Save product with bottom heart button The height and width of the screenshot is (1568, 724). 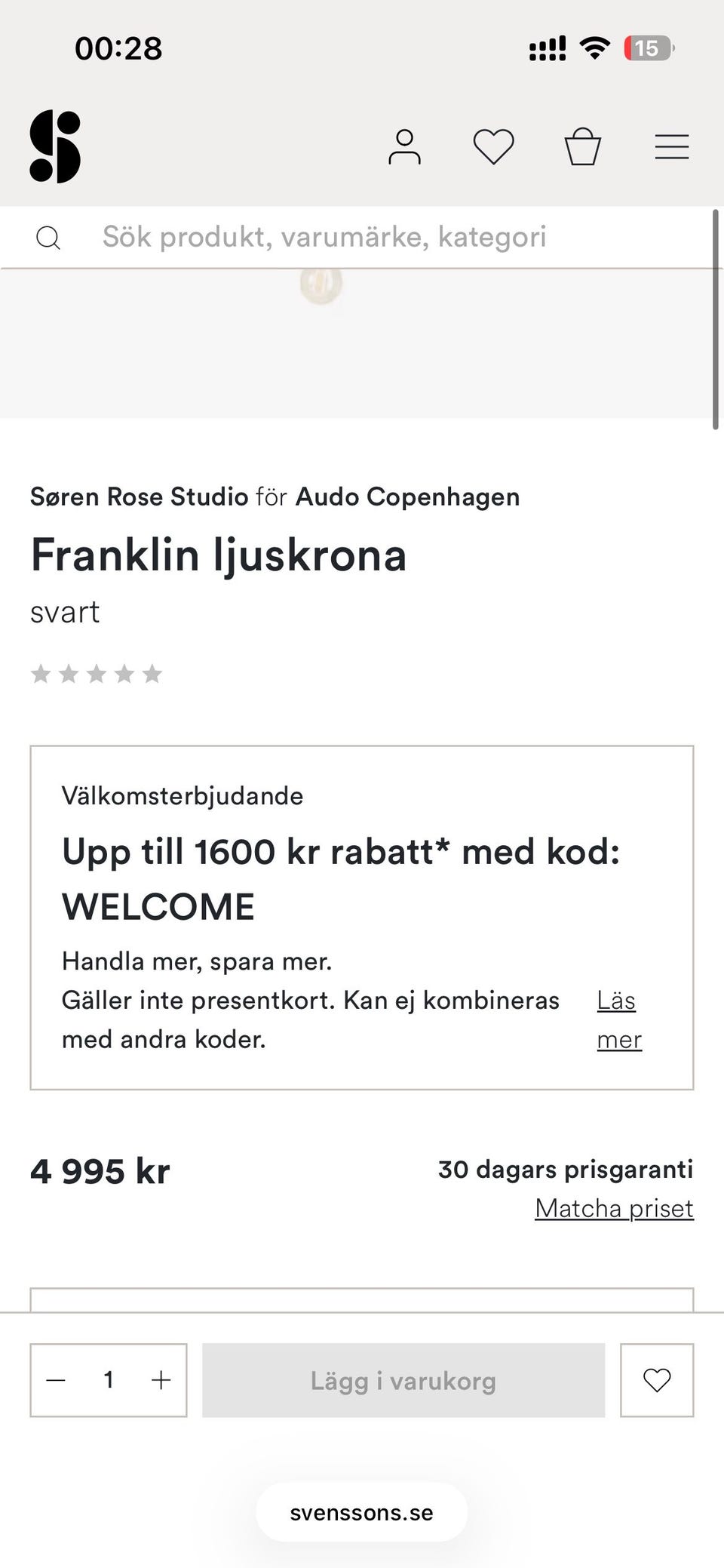[657, 1380]
